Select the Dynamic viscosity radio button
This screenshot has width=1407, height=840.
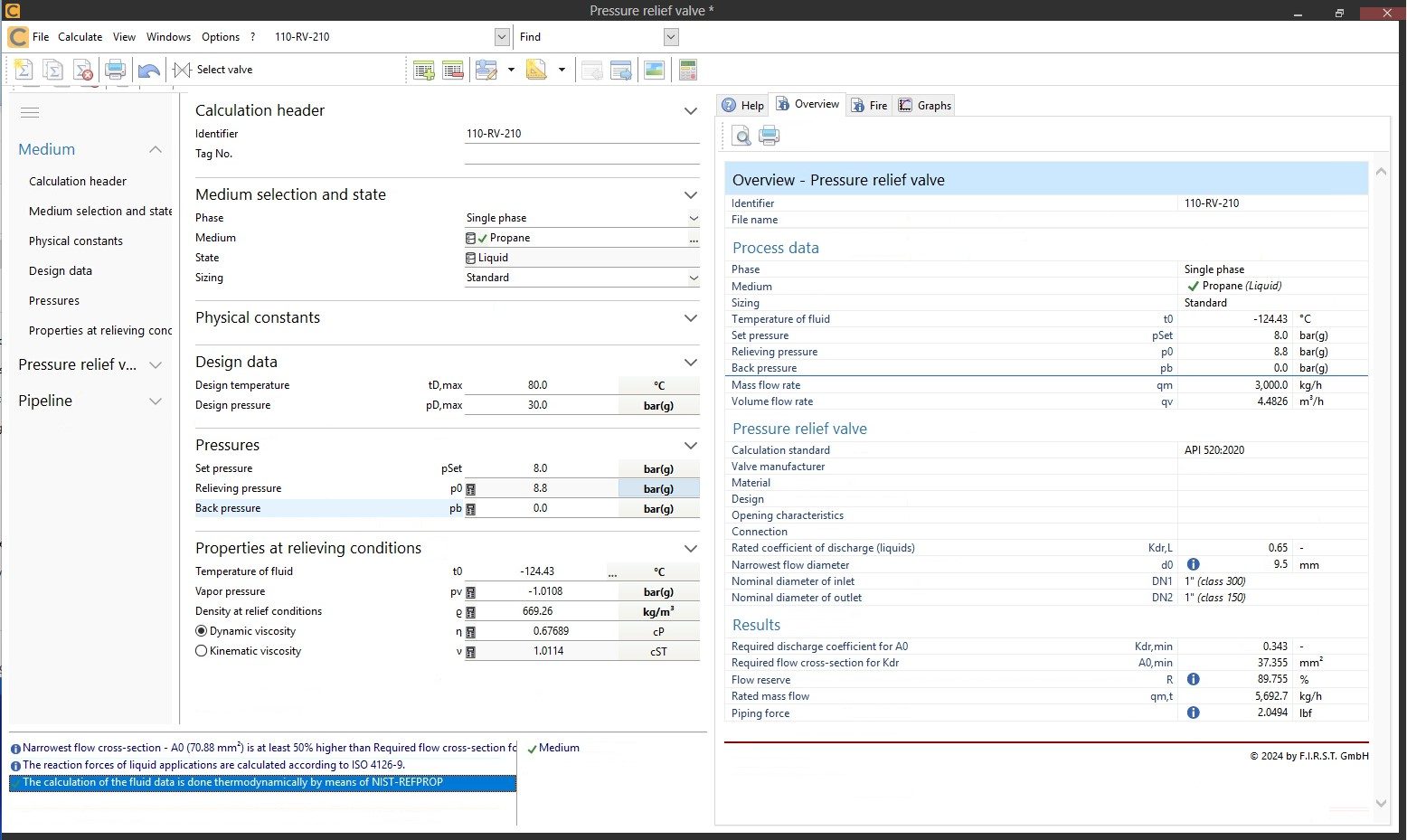pos(202,631)
